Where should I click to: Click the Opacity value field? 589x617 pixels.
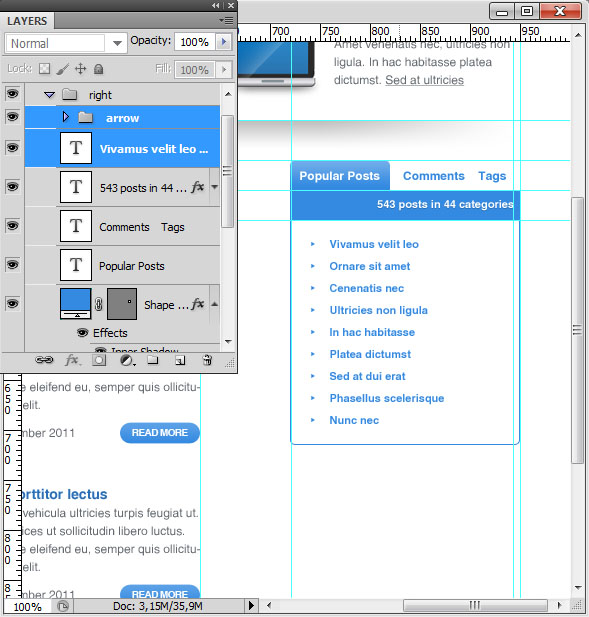[x=195, y=42]
